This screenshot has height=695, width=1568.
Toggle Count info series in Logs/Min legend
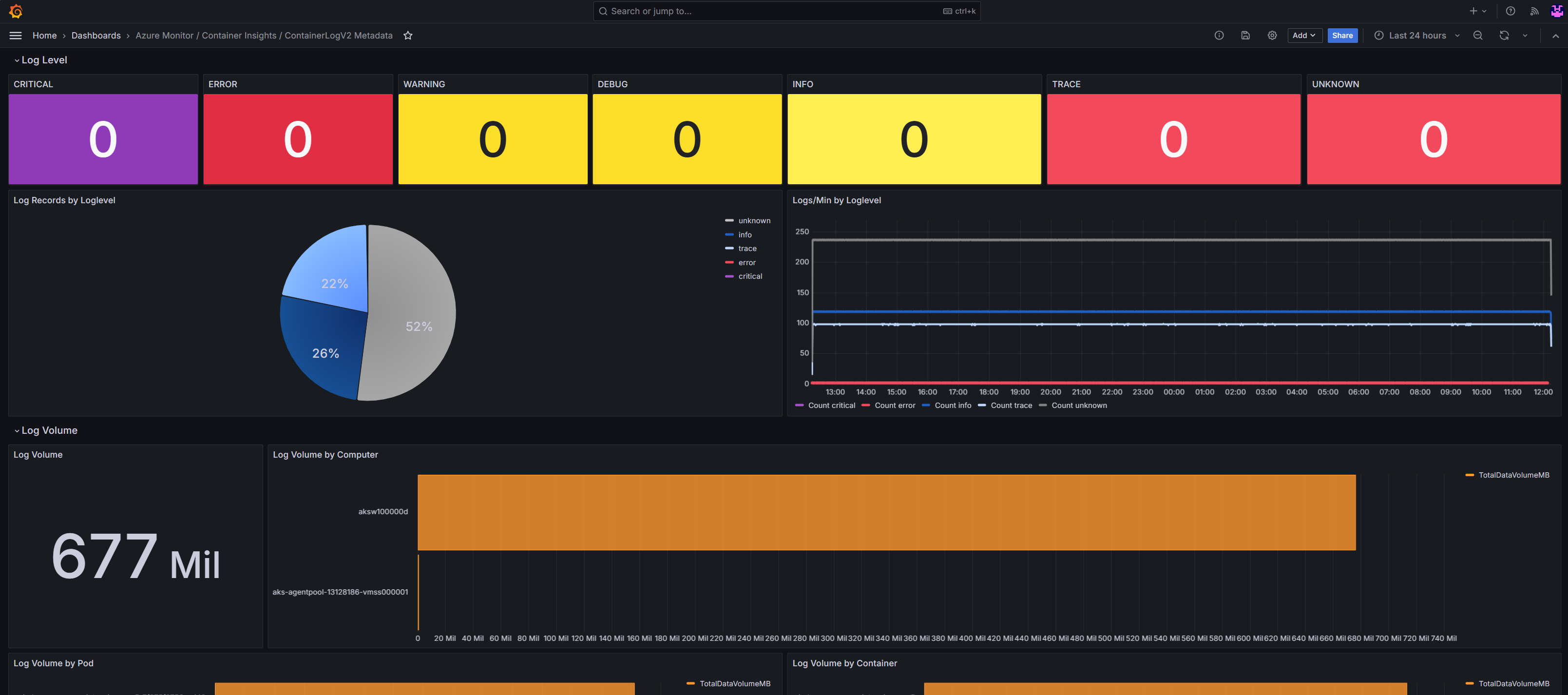[952, 405]
